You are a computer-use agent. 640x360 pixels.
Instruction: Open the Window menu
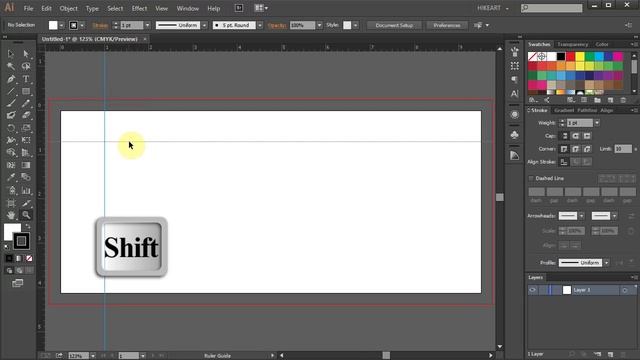[187, 8]
